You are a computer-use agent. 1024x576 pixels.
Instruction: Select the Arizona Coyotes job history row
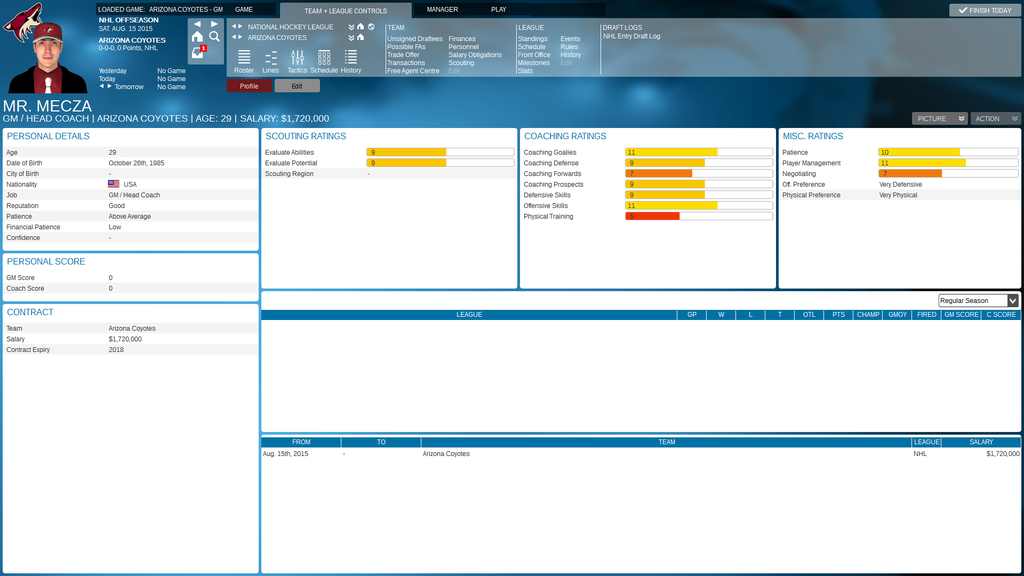coord(641,454)
